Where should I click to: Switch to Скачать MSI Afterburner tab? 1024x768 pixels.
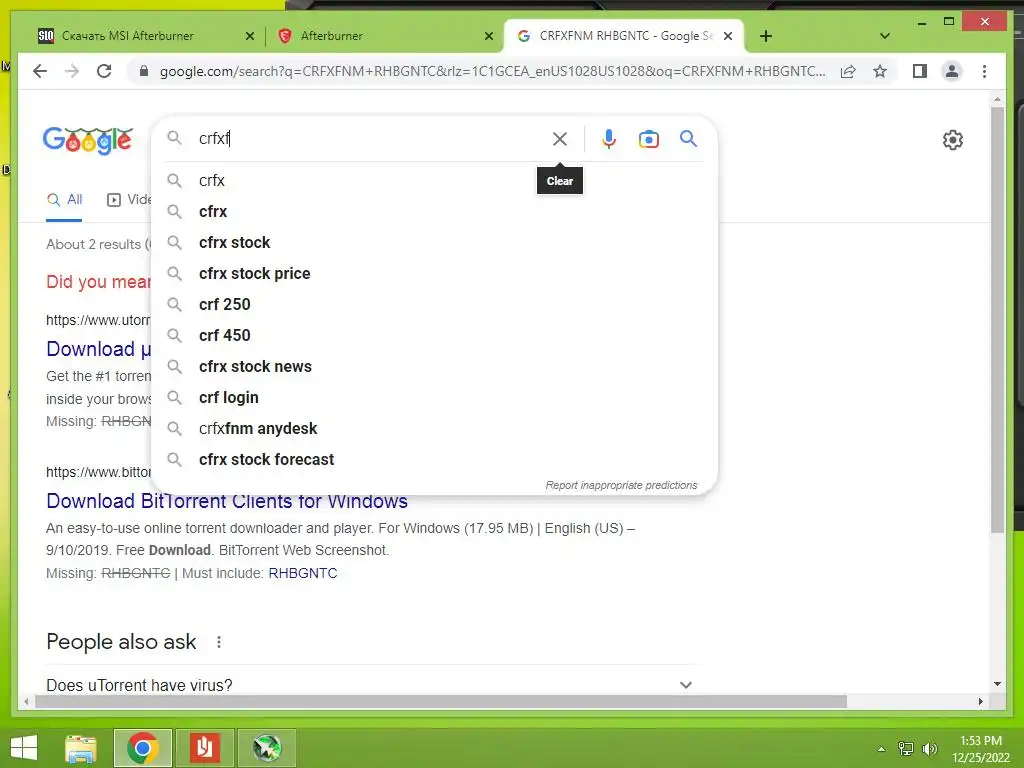tap(128, 36)
